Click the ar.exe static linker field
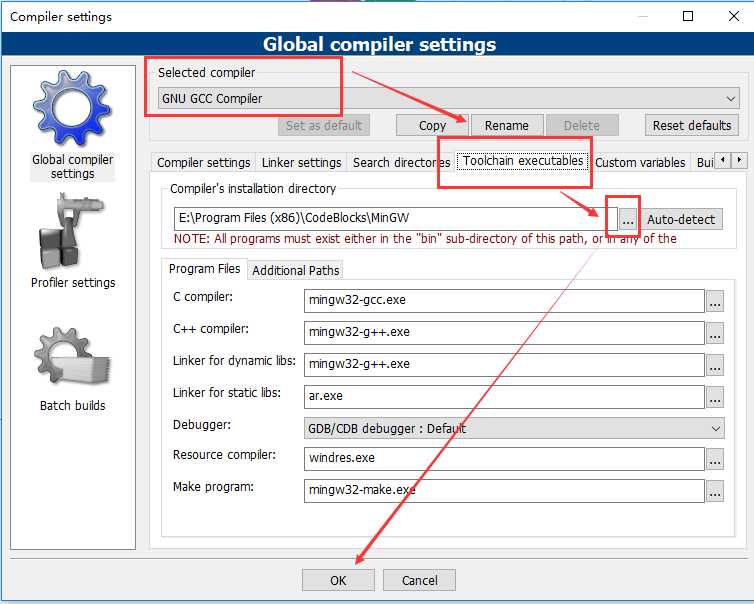Screen dimensions: 754x604 pos(504,397)
